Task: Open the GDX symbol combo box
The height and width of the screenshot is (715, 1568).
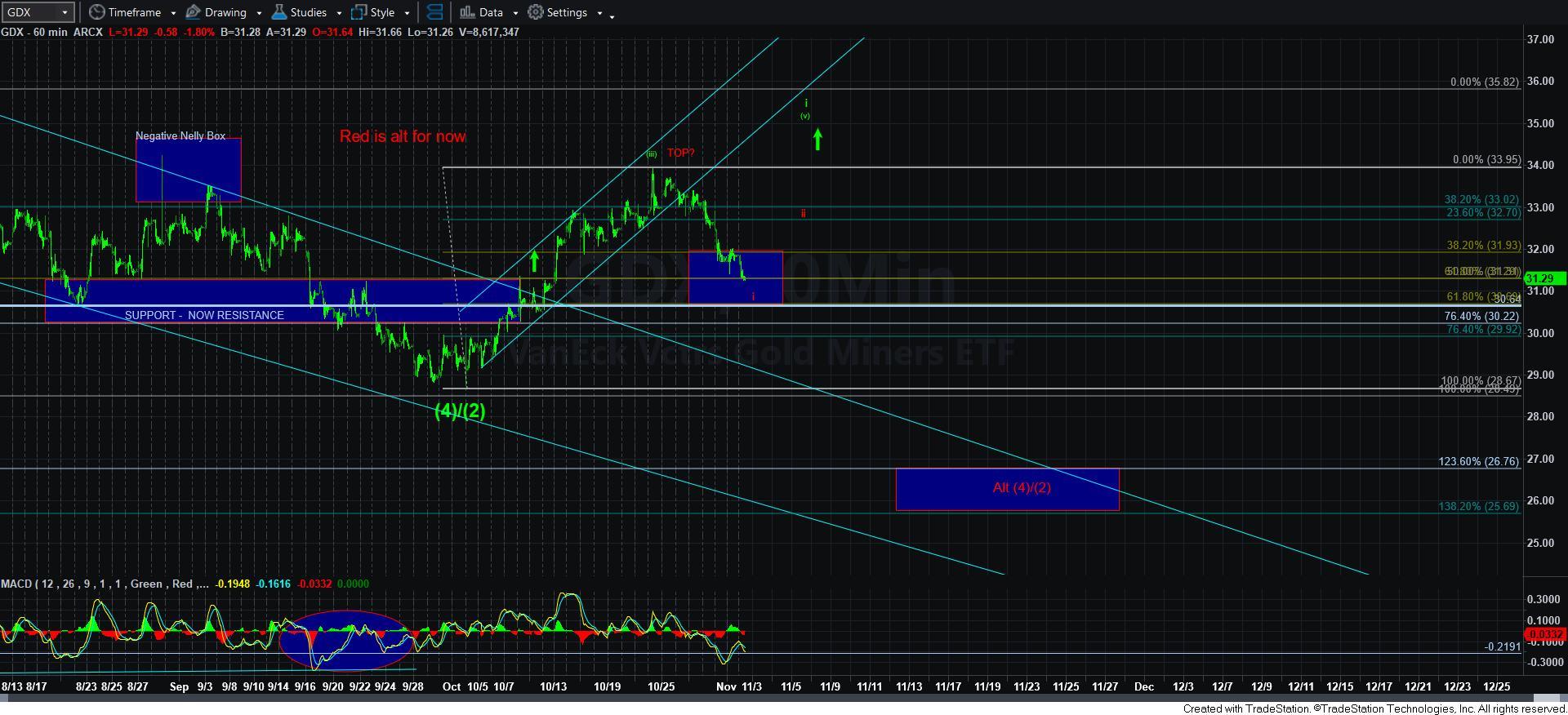Action: 38,12
